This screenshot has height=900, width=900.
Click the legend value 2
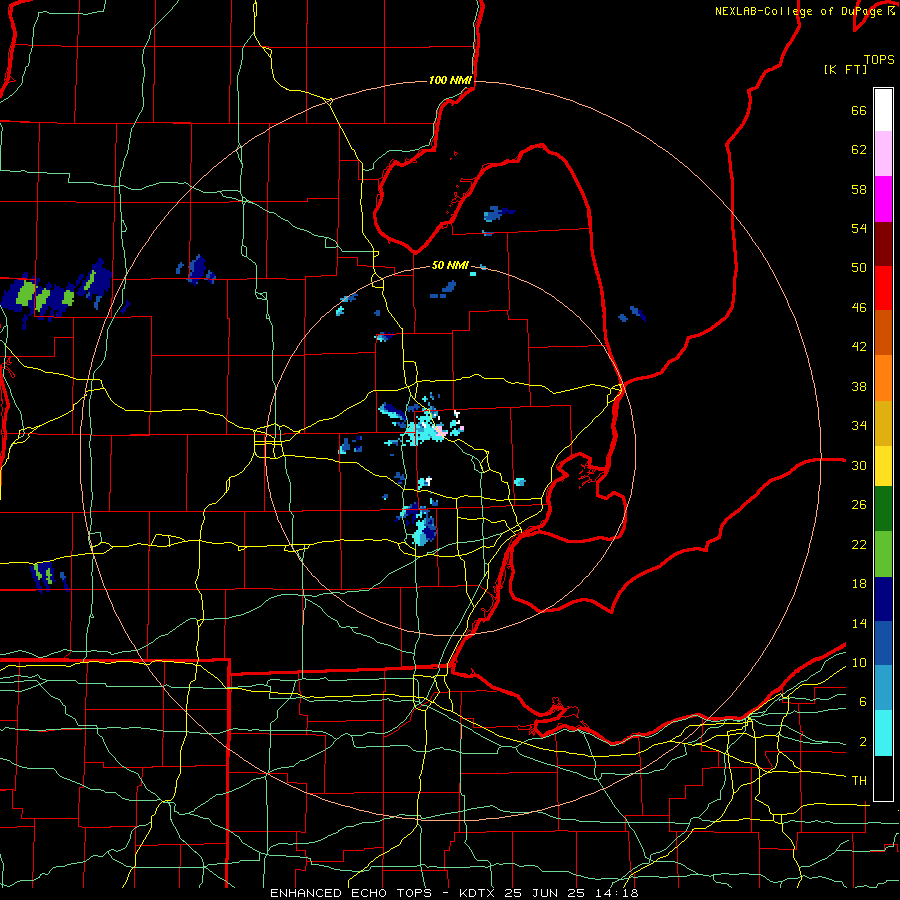tap(863, 742)
